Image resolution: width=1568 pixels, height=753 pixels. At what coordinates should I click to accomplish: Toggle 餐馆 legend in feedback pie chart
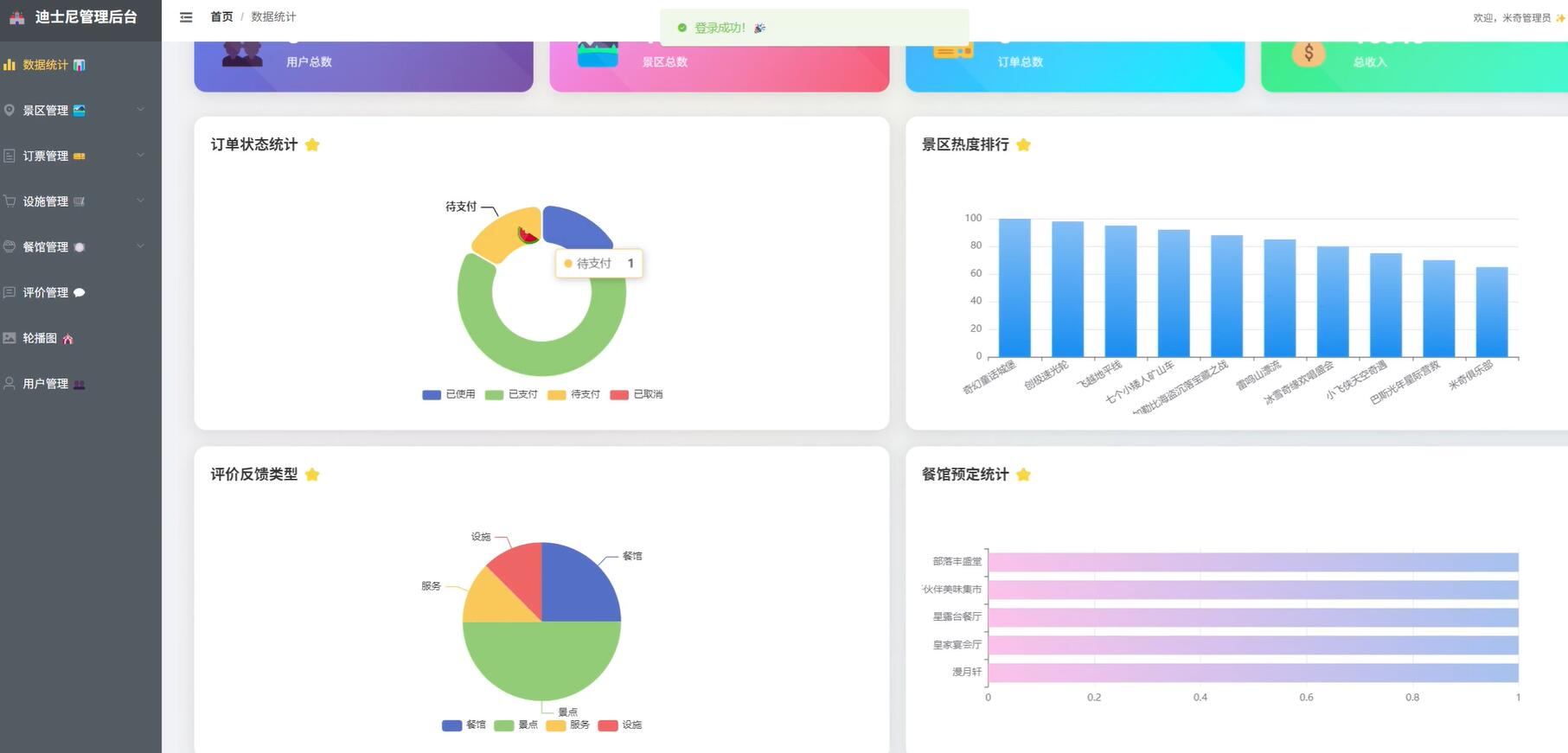click(x=464, y=725)
